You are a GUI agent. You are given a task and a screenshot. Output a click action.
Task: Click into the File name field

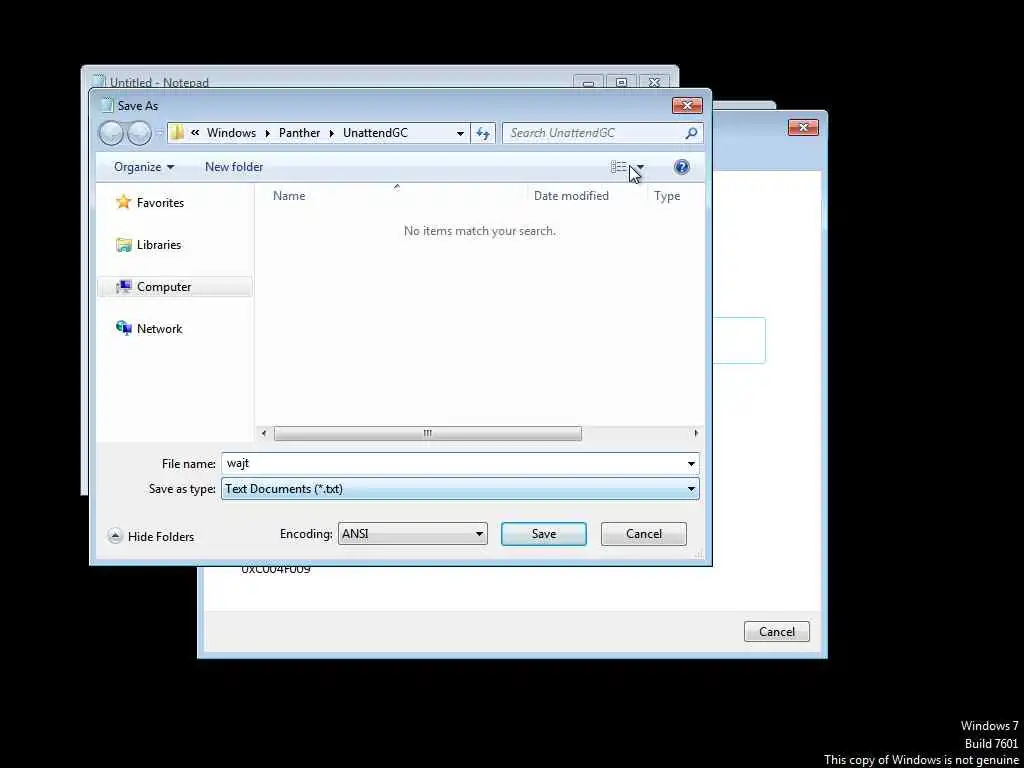[460, 464]
